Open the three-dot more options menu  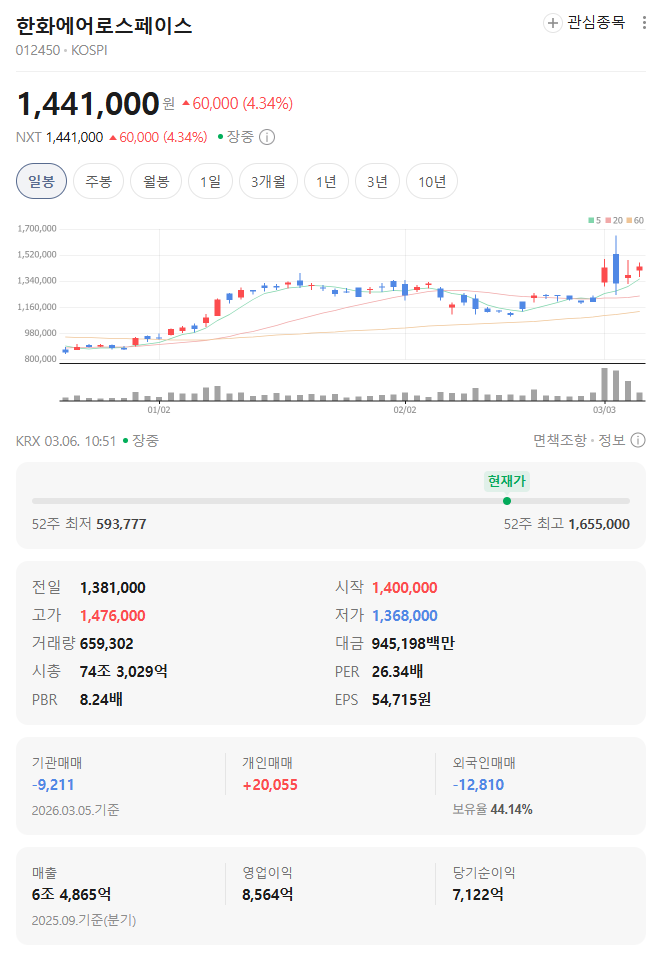click(x=644, y=23)
